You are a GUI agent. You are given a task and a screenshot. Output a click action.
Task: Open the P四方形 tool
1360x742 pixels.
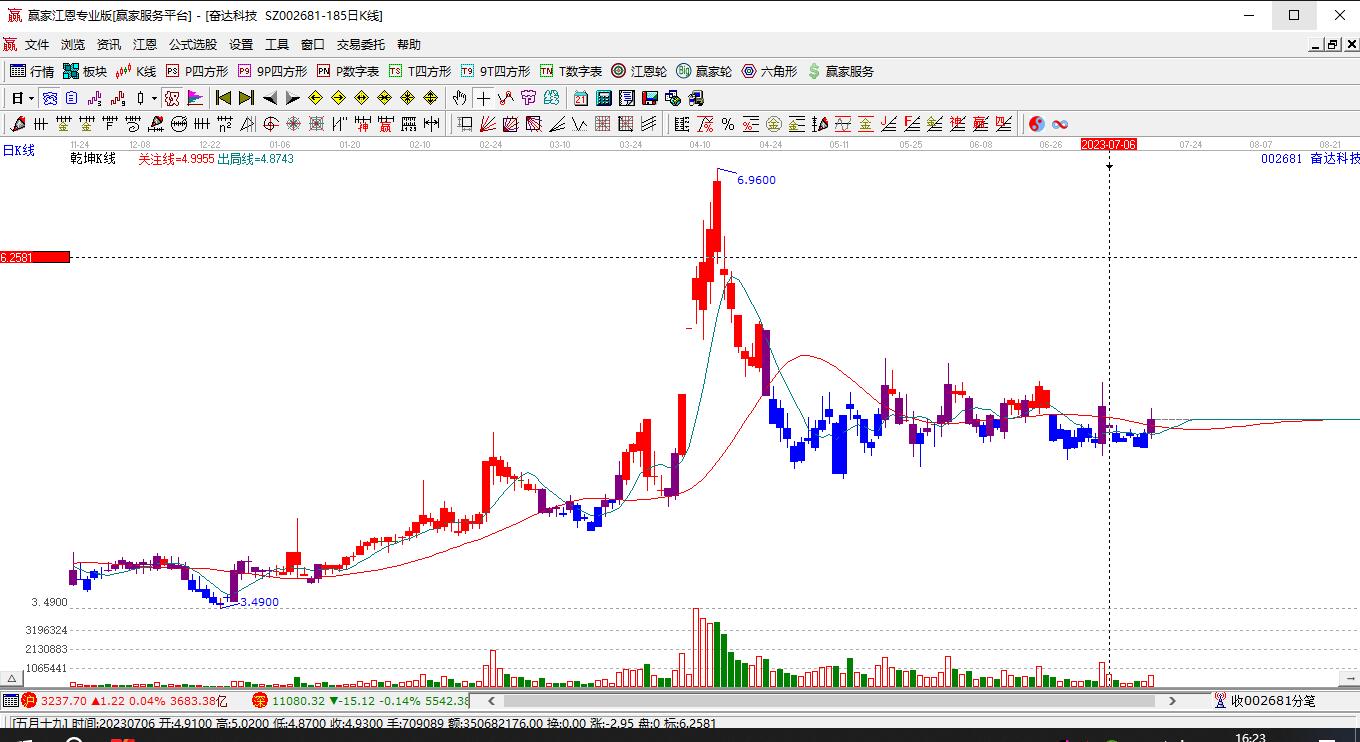(197, 71)
